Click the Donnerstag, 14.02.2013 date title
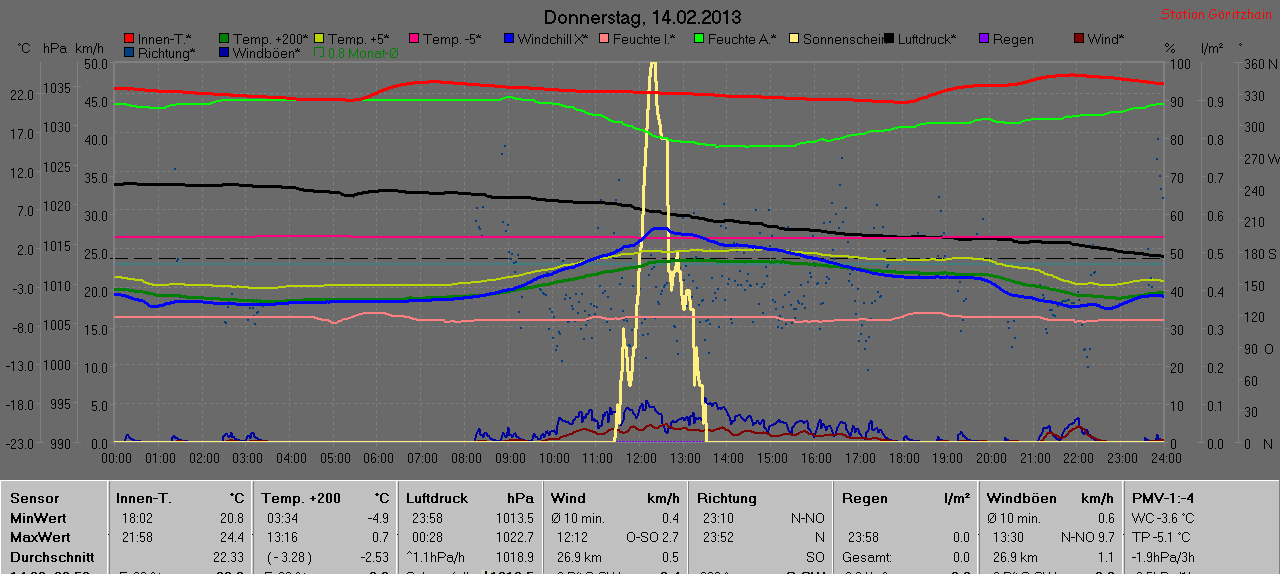The width and height of the screenshot is (1280, 574). coord(643,18)
